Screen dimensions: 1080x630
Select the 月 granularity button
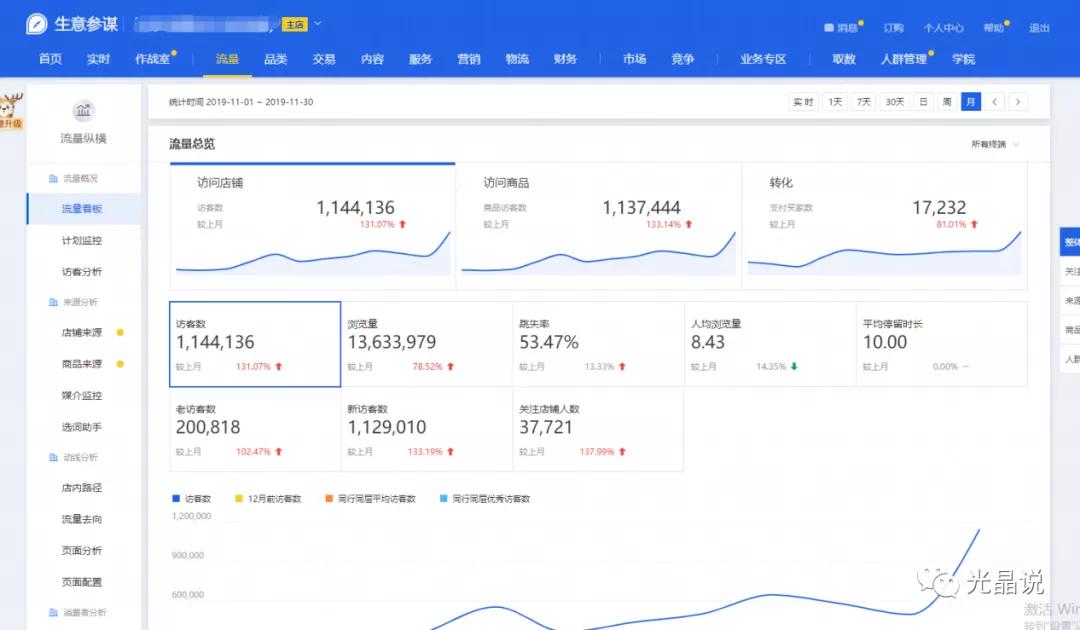coord(970,102)
